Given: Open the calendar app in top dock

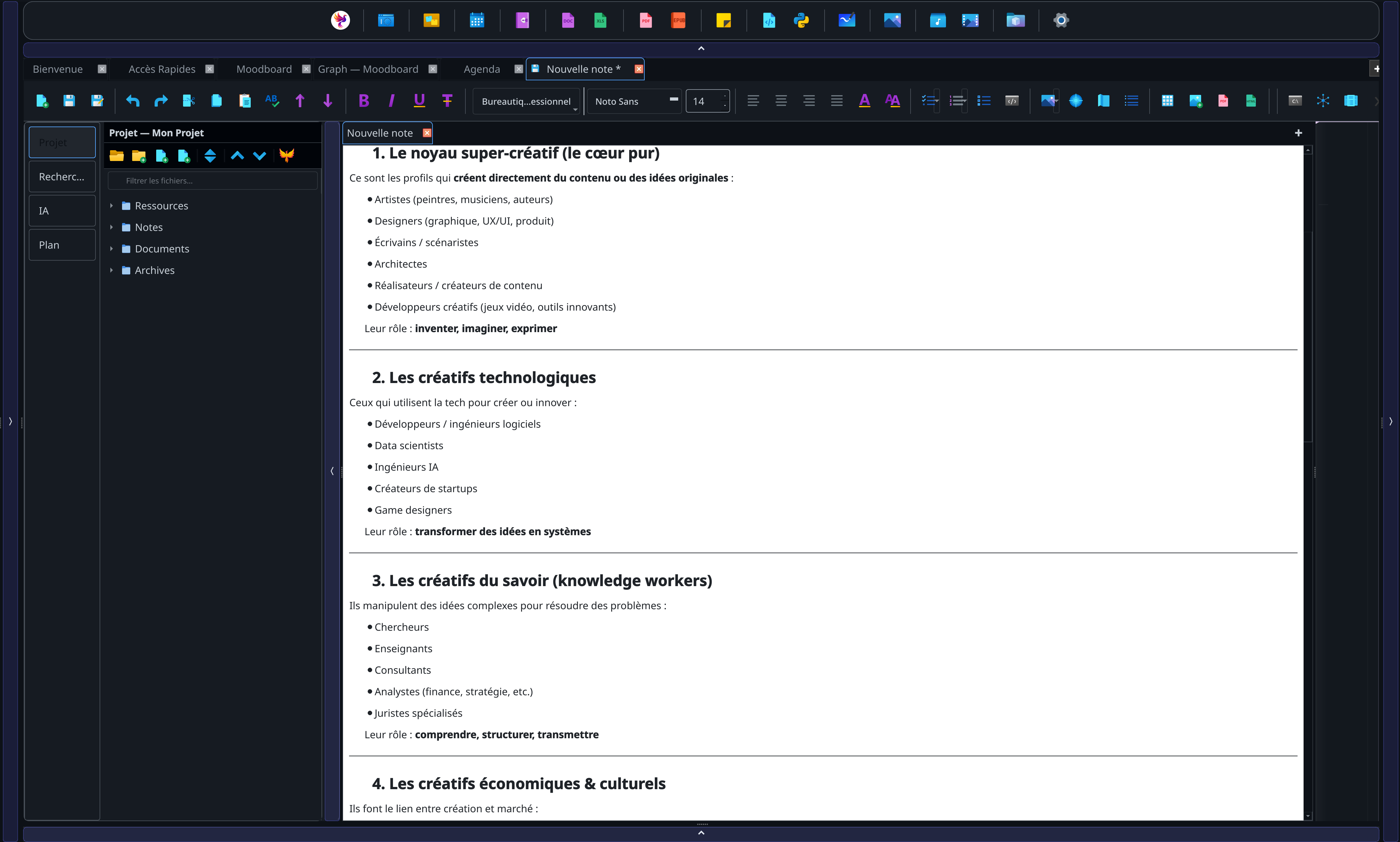Looking at the screenshot, I should [x=477, y=21].
